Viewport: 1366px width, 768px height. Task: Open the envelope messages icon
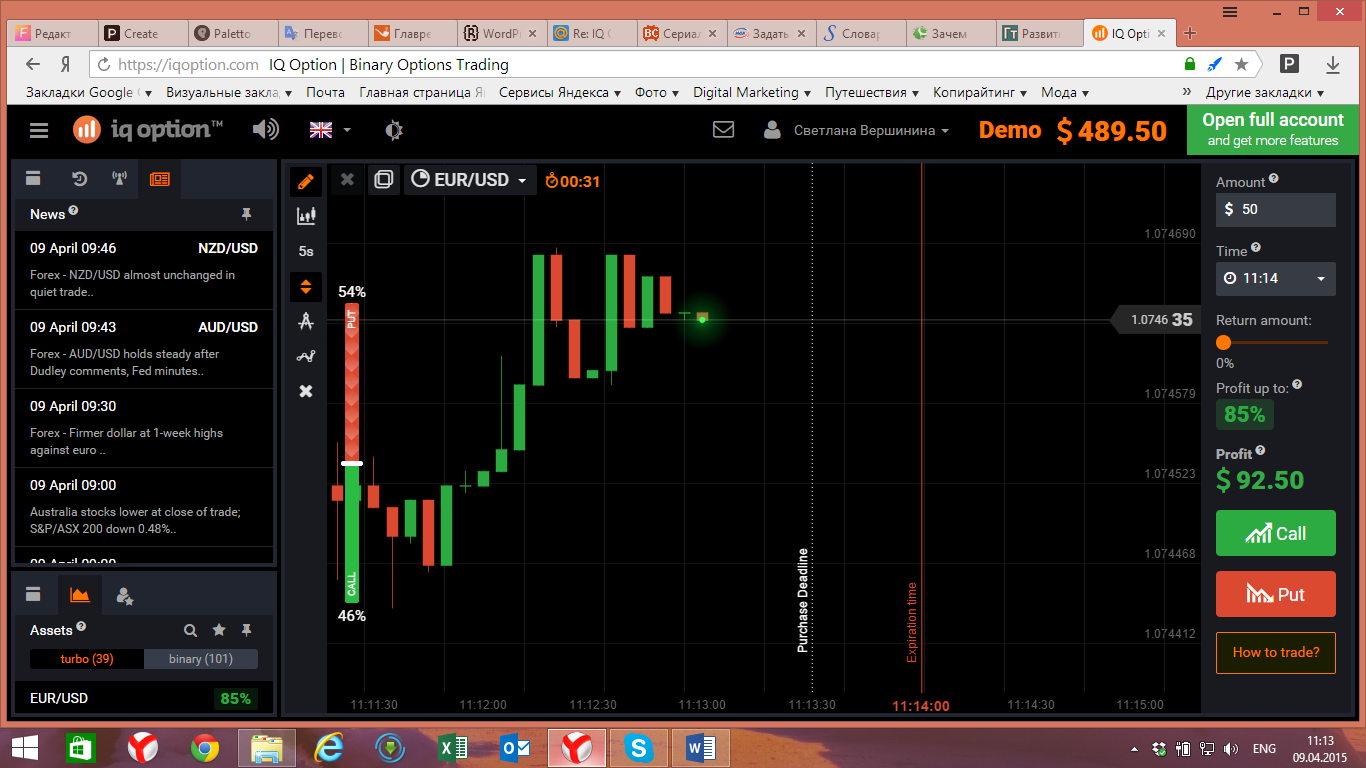(x=723, y=130)
